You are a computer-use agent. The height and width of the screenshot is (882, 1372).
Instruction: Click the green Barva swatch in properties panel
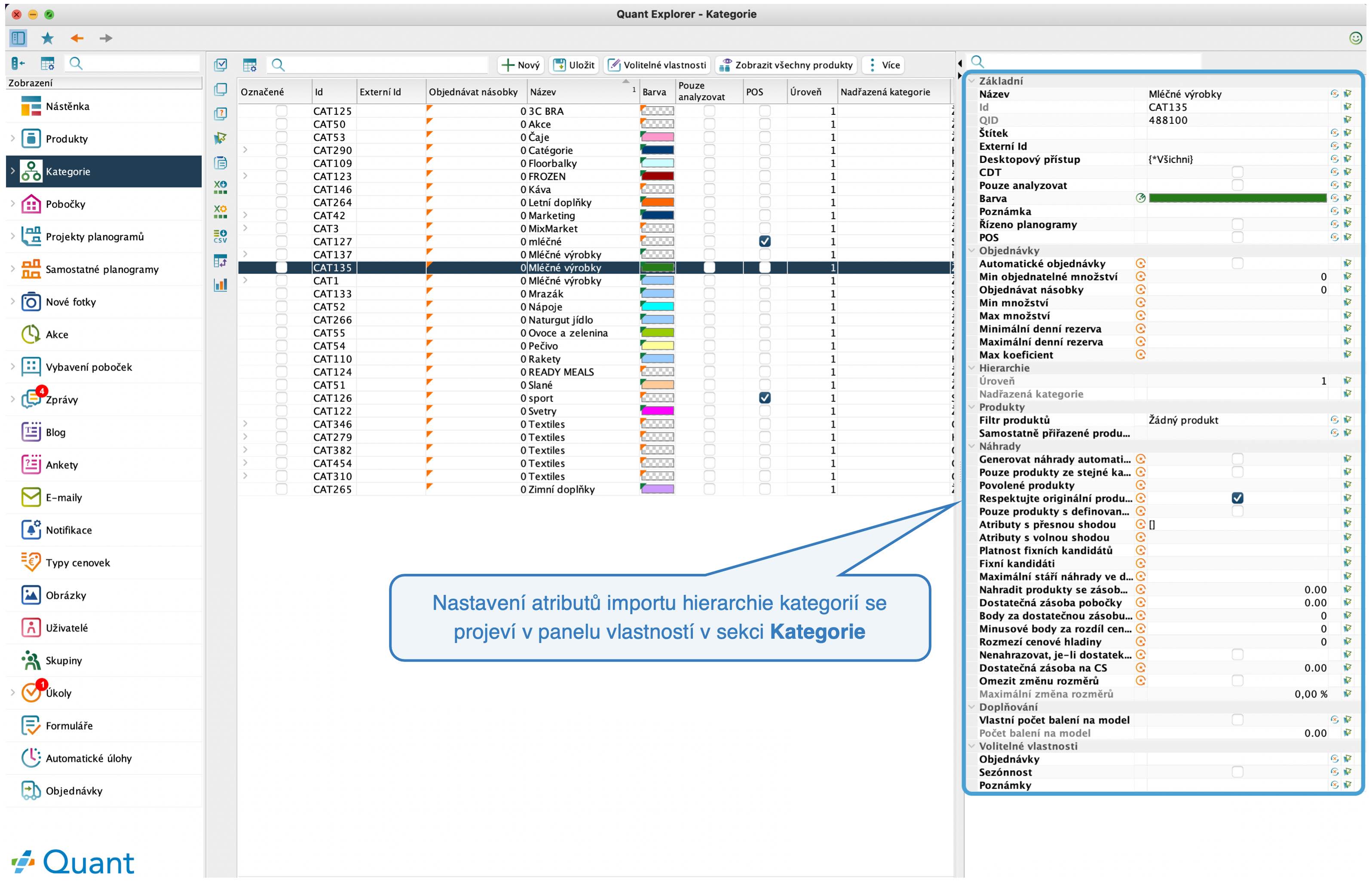pyautogui.click(x=1237, y=198)
